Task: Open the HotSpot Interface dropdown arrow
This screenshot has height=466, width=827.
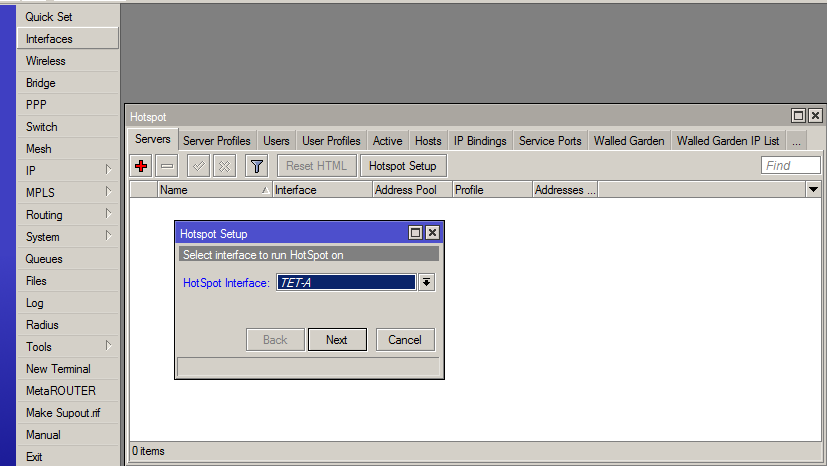Action: click(426, 283)
